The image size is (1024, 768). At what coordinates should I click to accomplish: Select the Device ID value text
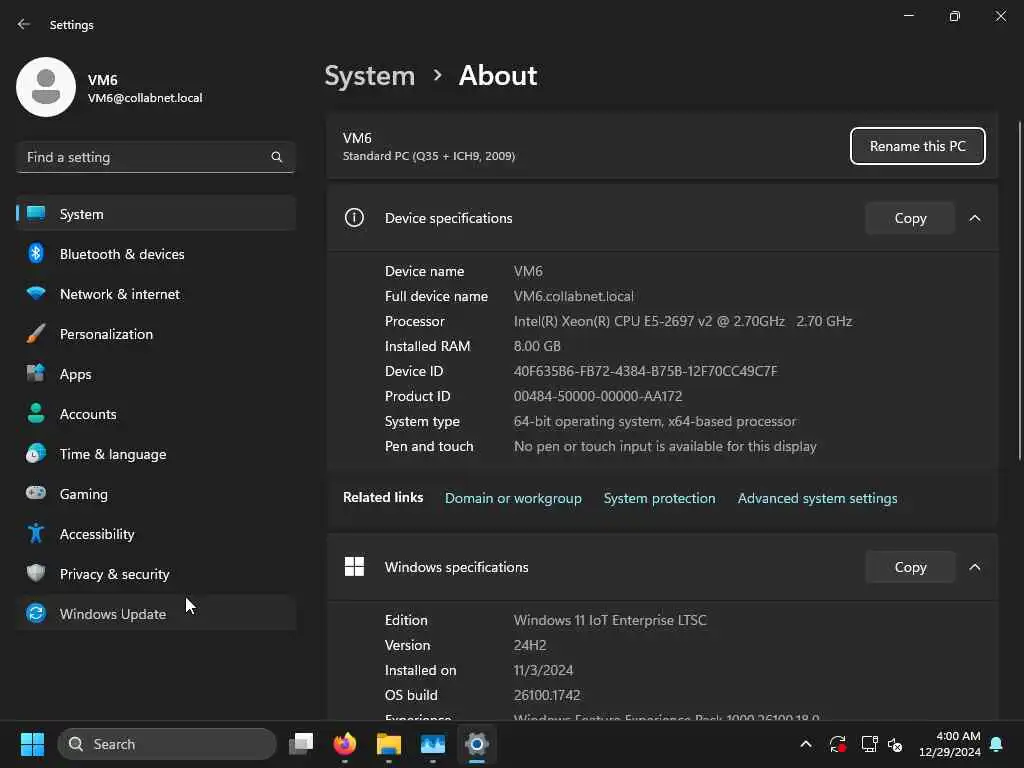[645, 371]
